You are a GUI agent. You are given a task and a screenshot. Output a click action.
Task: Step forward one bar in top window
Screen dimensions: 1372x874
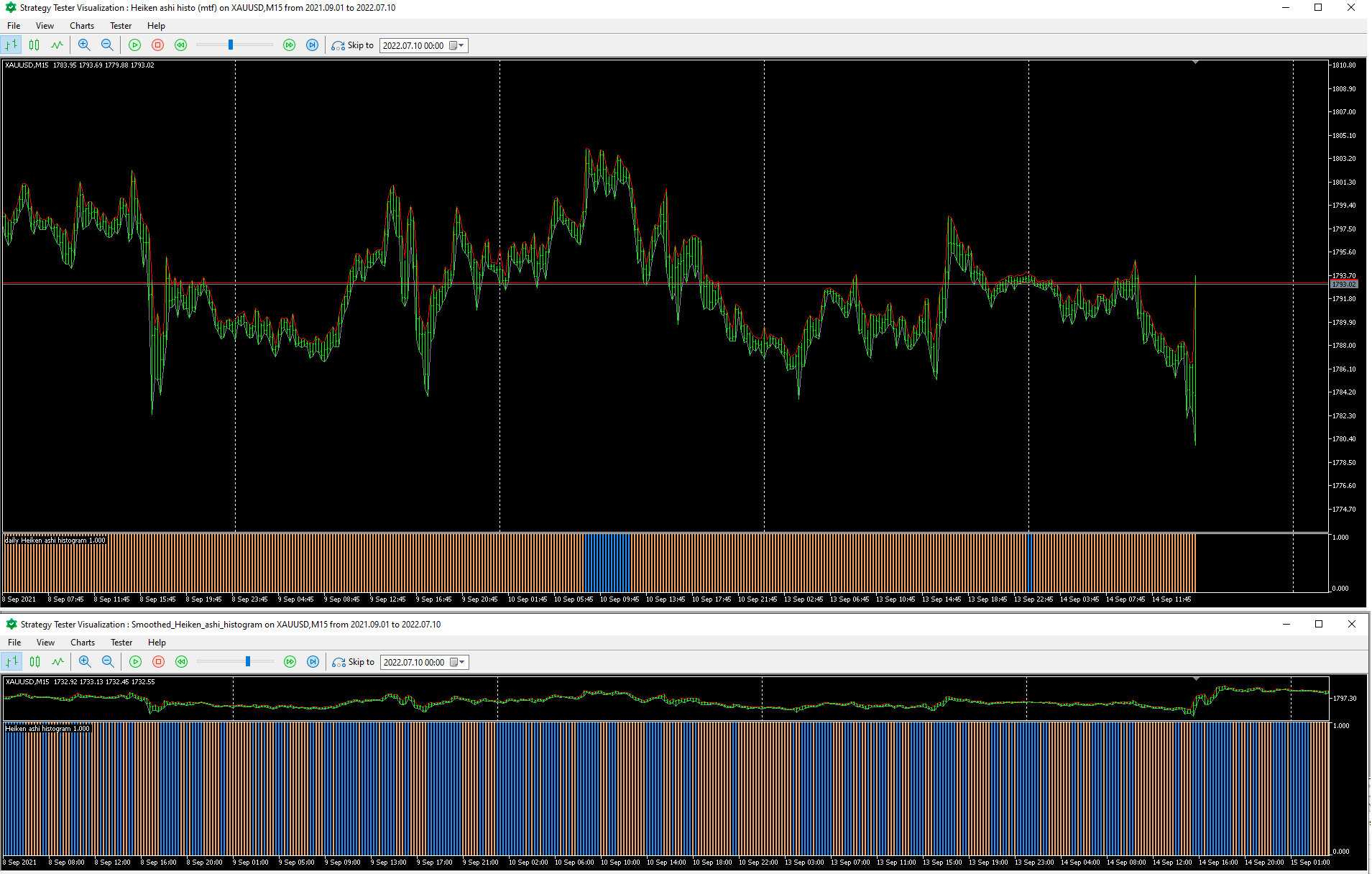312,45
